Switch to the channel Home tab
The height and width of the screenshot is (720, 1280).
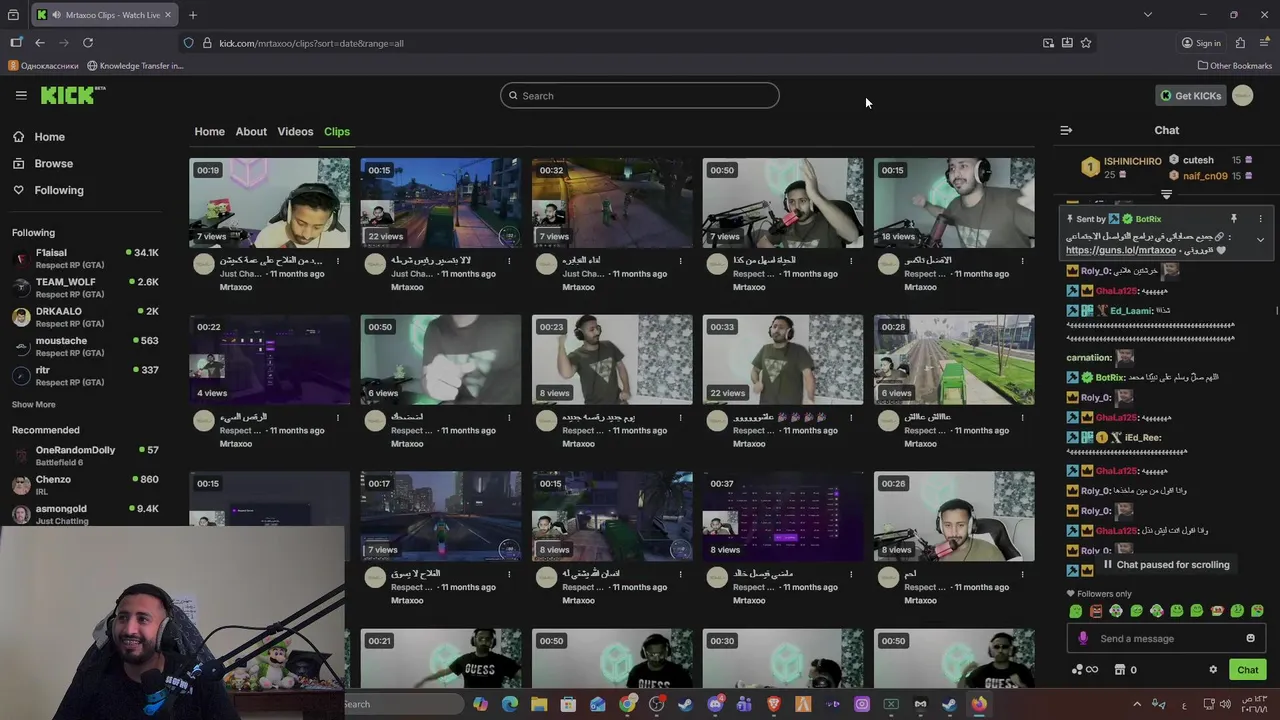(209, 131)
